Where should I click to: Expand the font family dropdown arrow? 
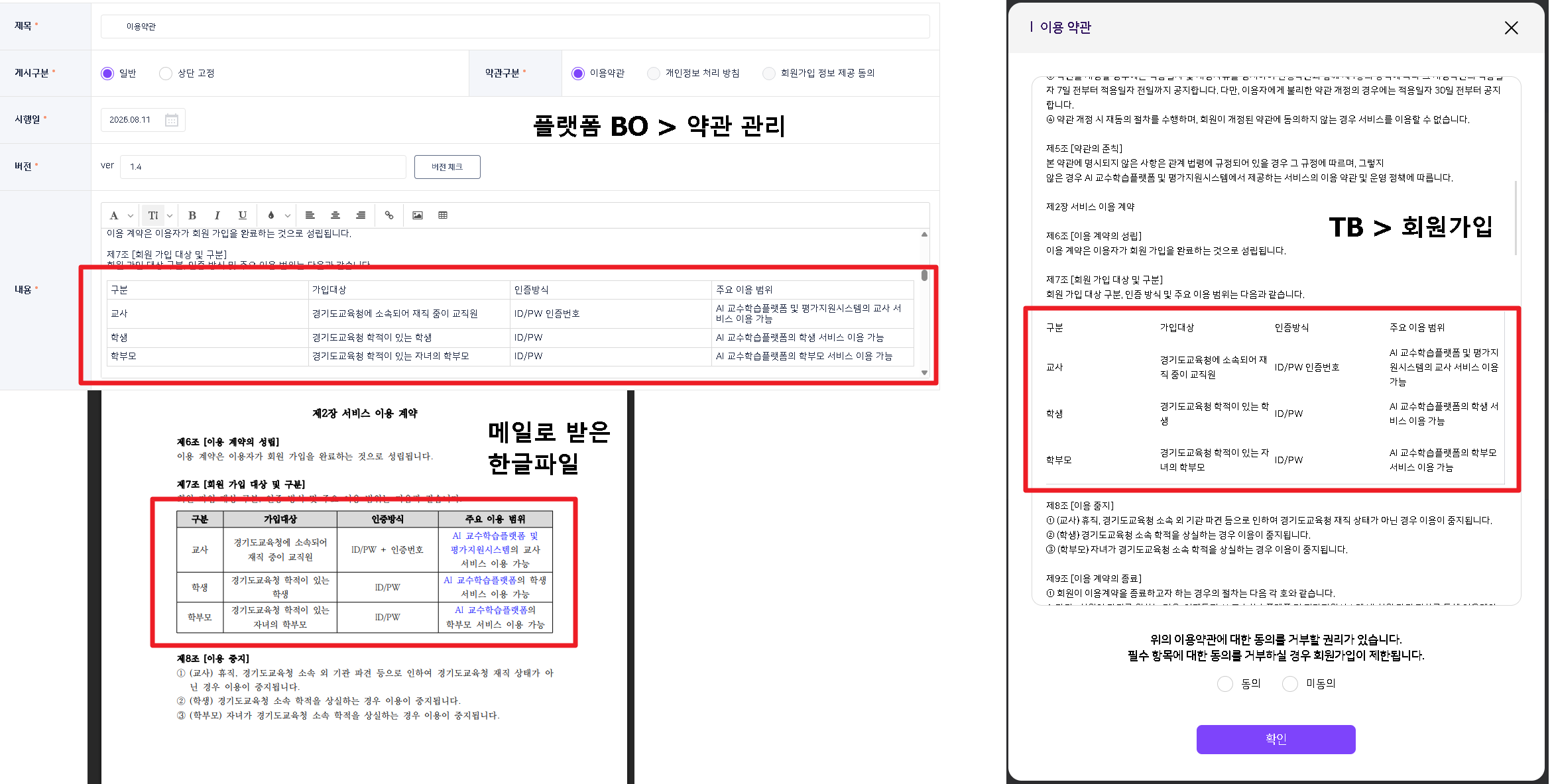point(131,215)
